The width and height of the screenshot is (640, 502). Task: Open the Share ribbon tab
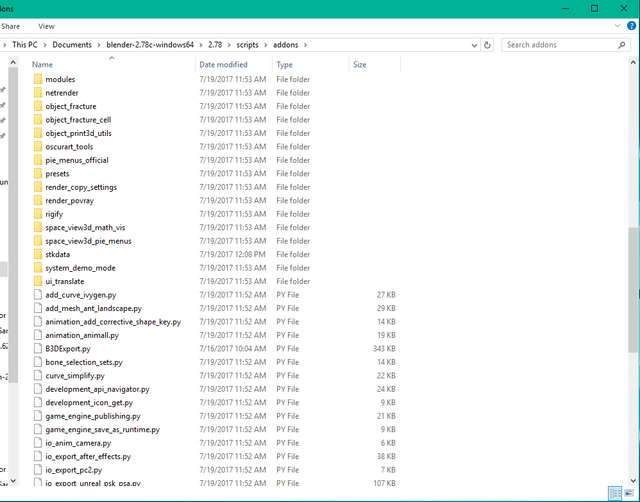(x=10, y=26)
